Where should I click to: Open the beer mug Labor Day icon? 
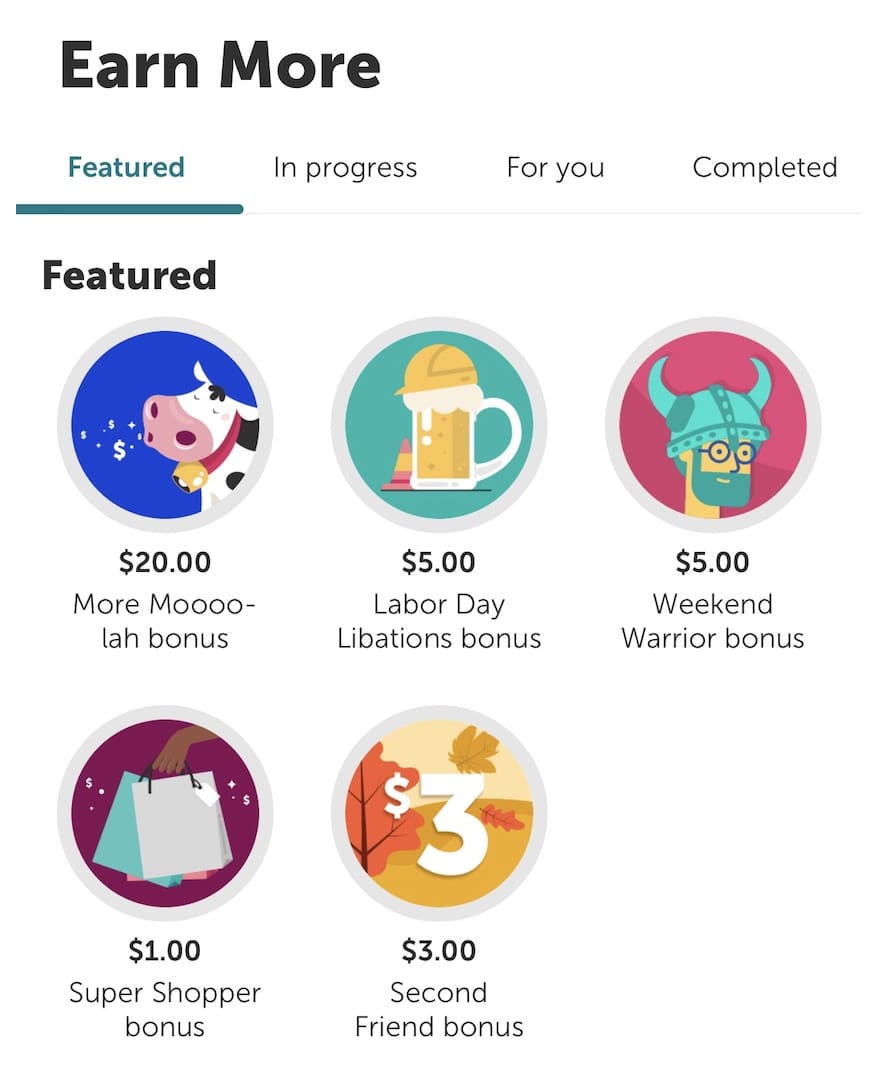click(439, 425)
